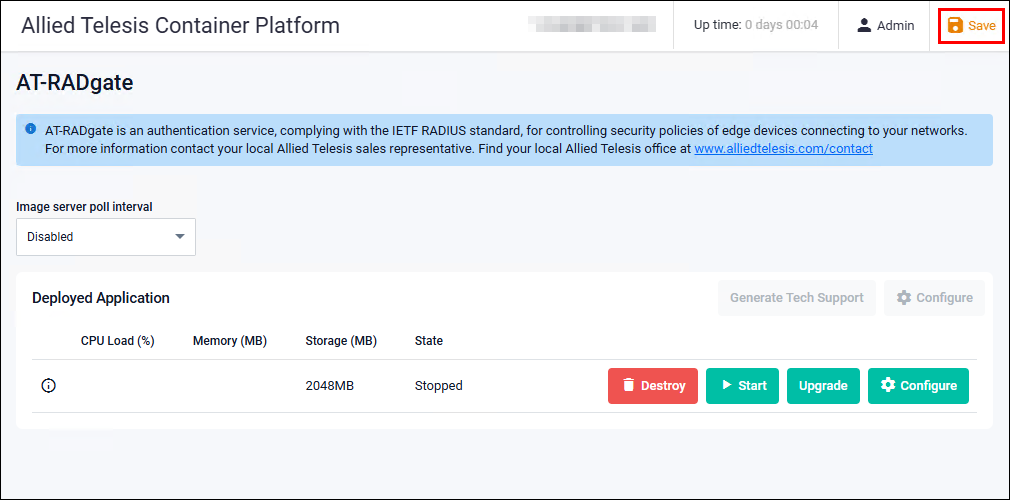Open the alliedtelesis.com/contact link
Viewport: 1010px width, 500px height.
point(783,149)
